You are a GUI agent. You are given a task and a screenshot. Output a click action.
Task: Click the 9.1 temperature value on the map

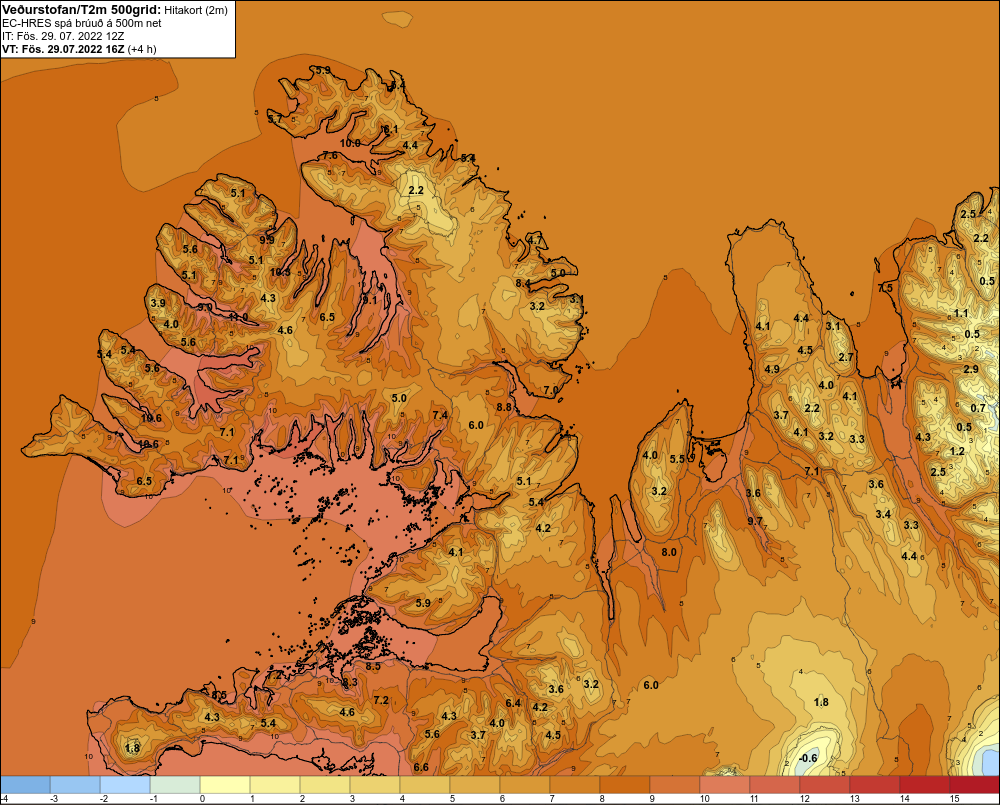tap(370, 300)
